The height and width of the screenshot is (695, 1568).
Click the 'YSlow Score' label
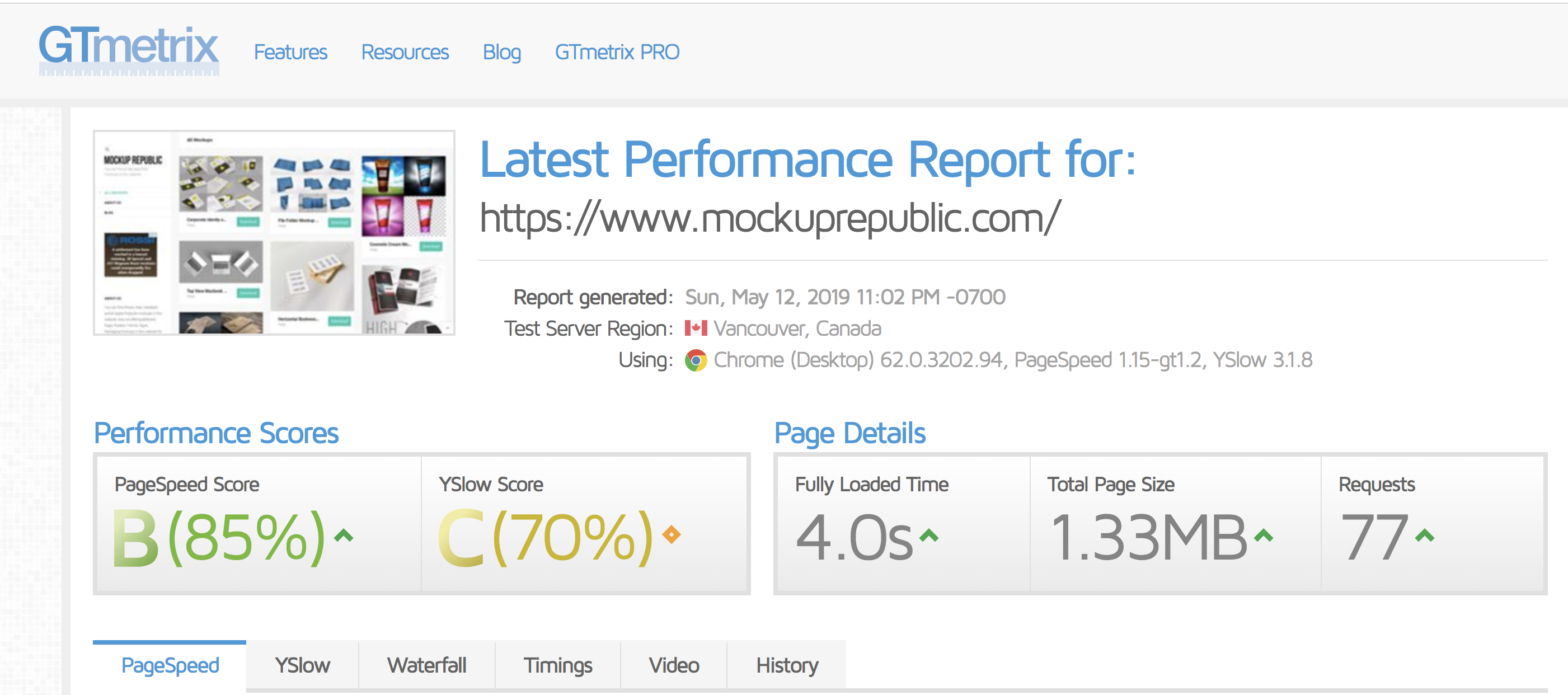[491, 485]
